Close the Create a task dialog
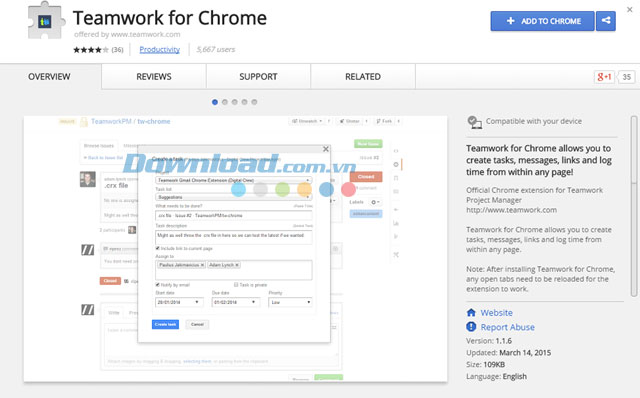Image resolution: width=640 pixels, height=398 pixels. [326, 149]
